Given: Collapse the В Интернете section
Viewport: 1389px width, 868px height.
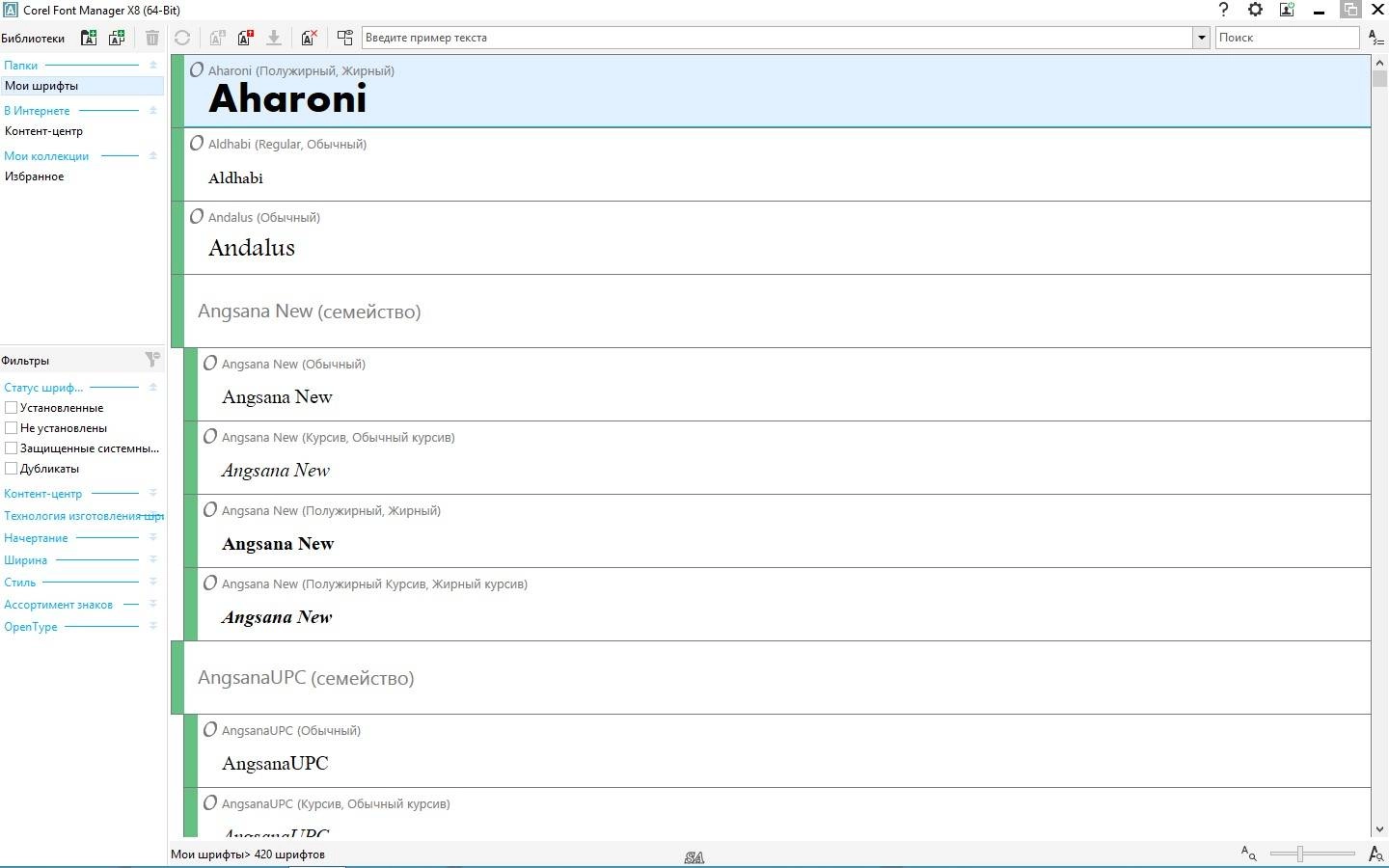Looking at the screenshot, I should [x=152, y=110].
